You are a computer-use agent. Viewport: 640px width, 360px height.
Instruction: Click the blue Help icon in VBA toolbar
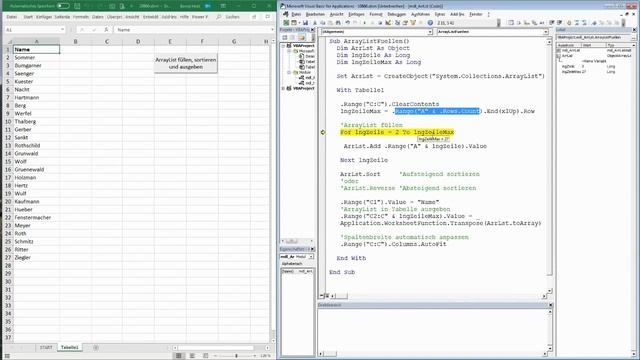(430, 23)
